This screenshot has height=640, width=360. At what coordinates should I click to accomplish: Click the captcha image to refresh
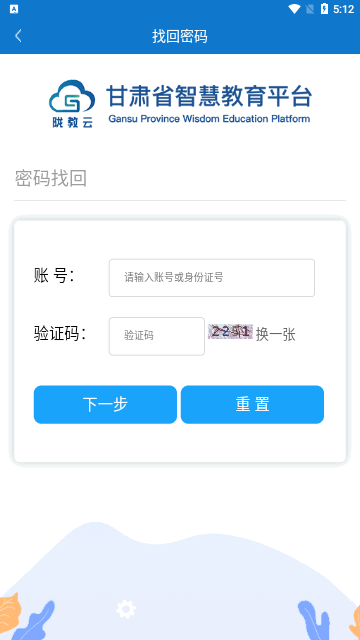pos(230,332)
